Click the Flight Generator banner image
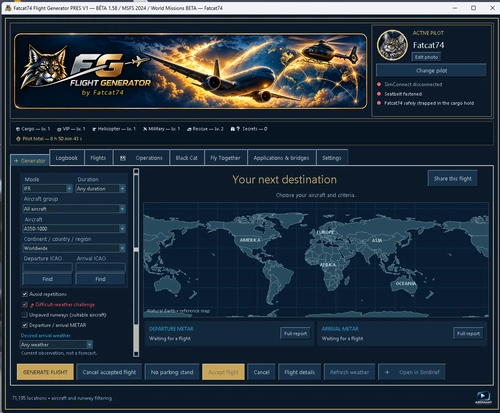This screenshot has width=500, height=413. (191, 71)
